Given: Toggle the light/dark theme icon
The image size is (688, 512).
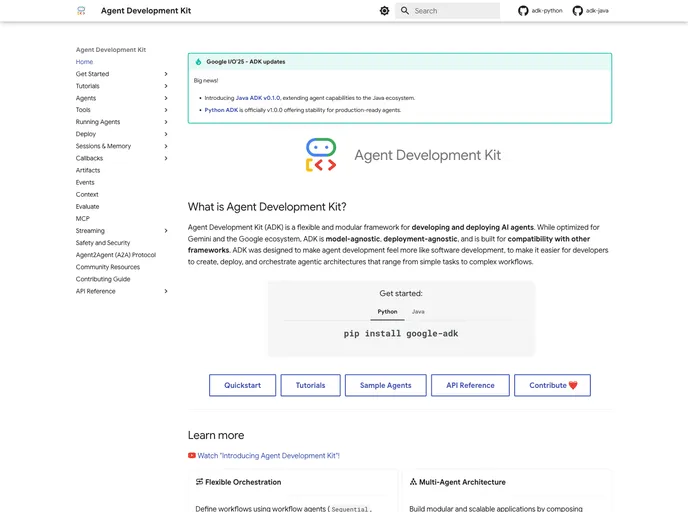Looking at the screenshot, I should pos(384,11).
